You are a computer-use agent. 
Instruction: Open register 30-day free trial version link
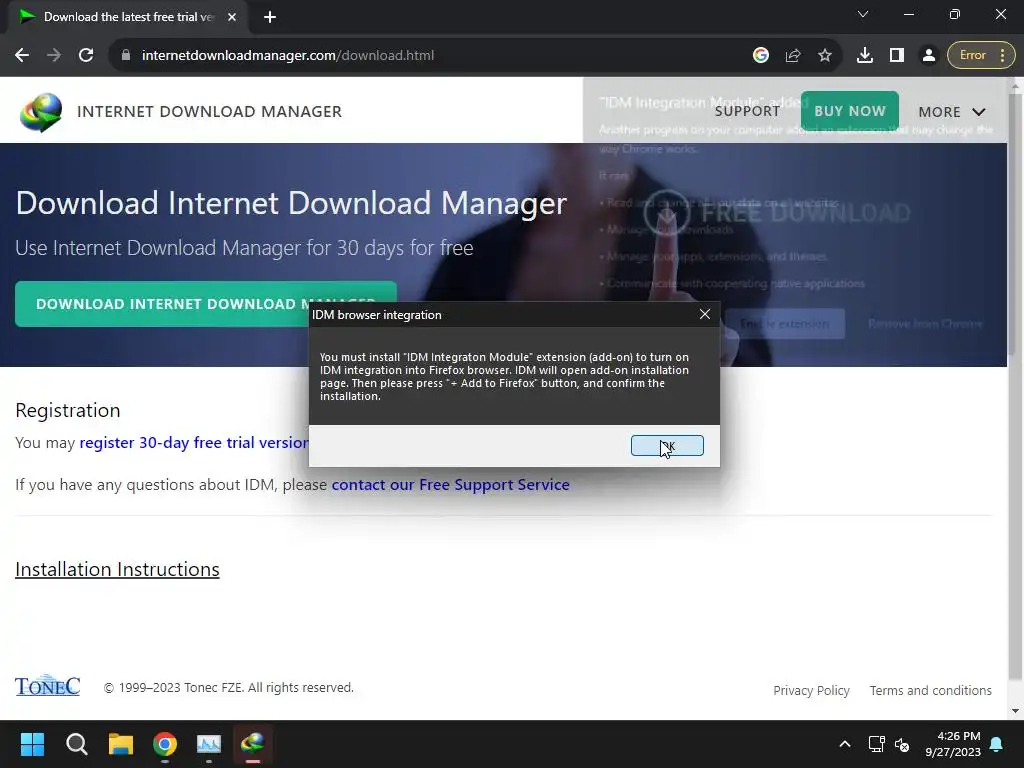[194, 443]
